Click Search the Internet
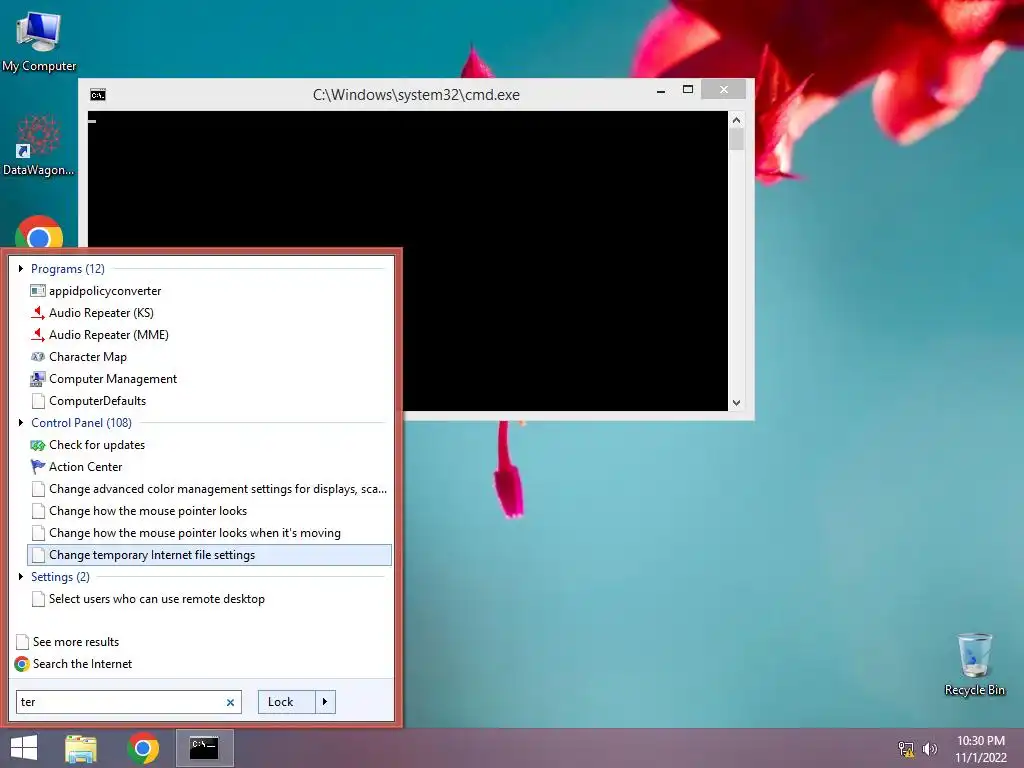 [x=82, y=664]
